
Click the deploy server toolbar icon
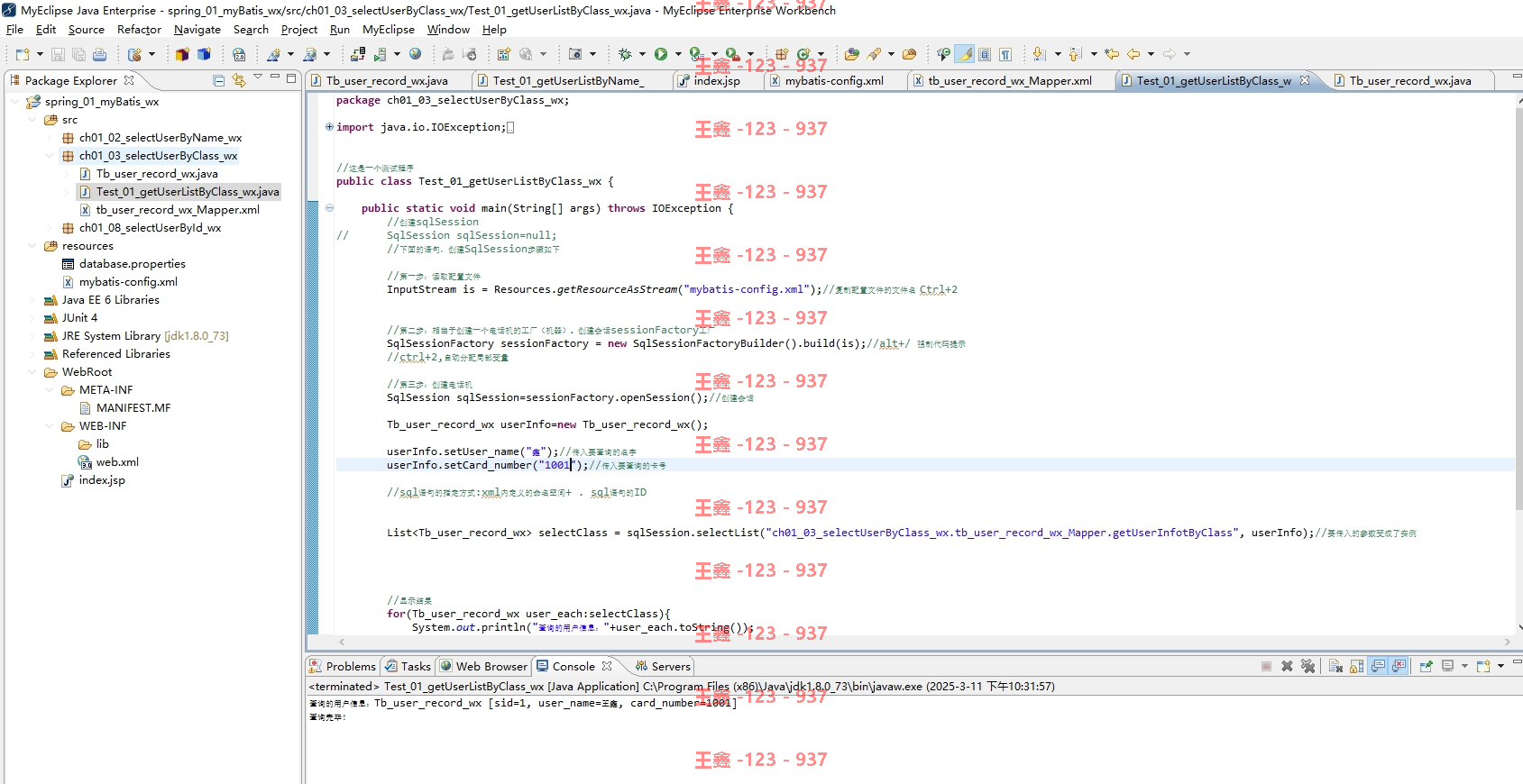358,54
